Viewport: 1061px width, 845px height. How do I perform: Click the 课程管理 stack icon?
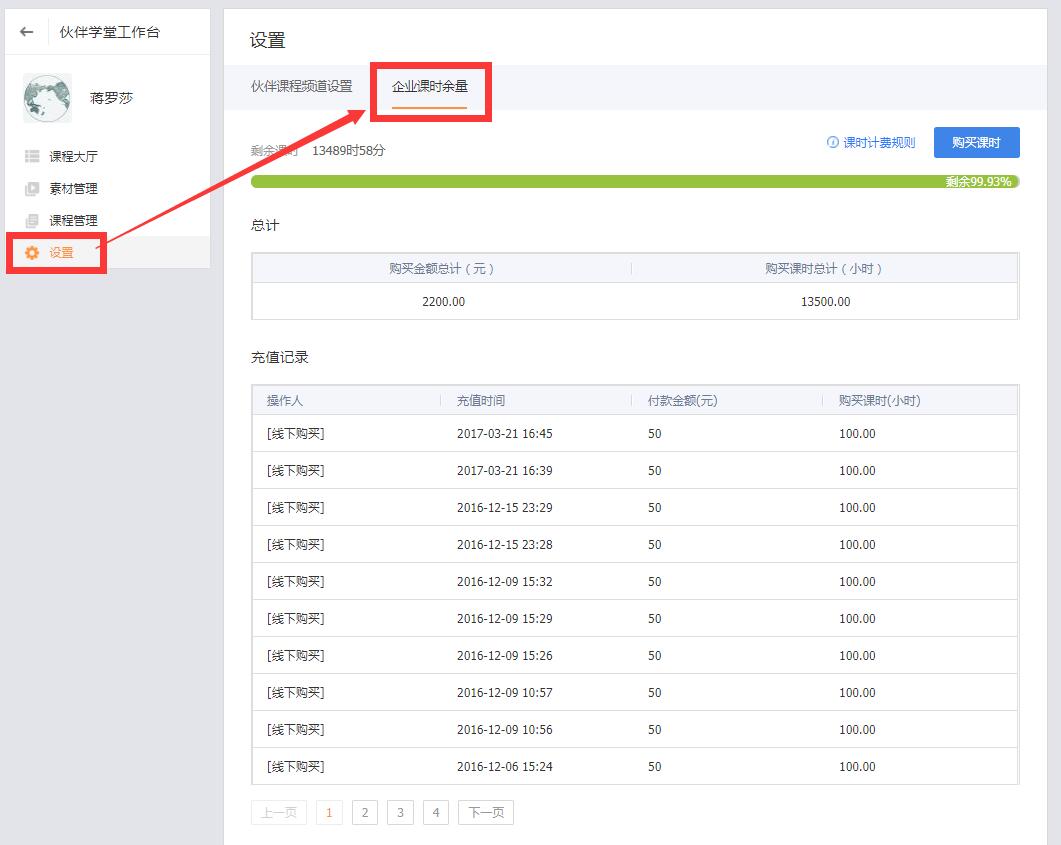[x=32, y=221]
